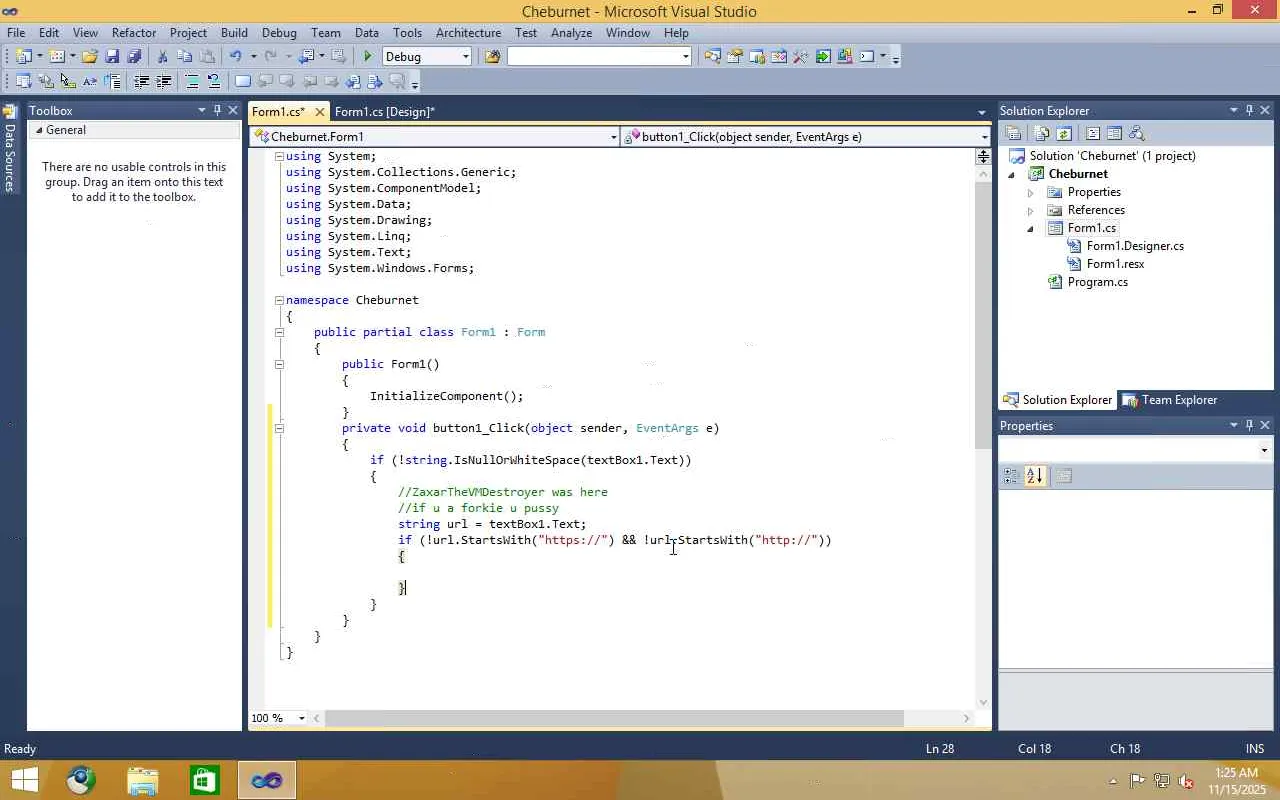Switch to the Team Explorer tab
The width and height of the screenshot is (1280, 800).
pos(1170,400)
